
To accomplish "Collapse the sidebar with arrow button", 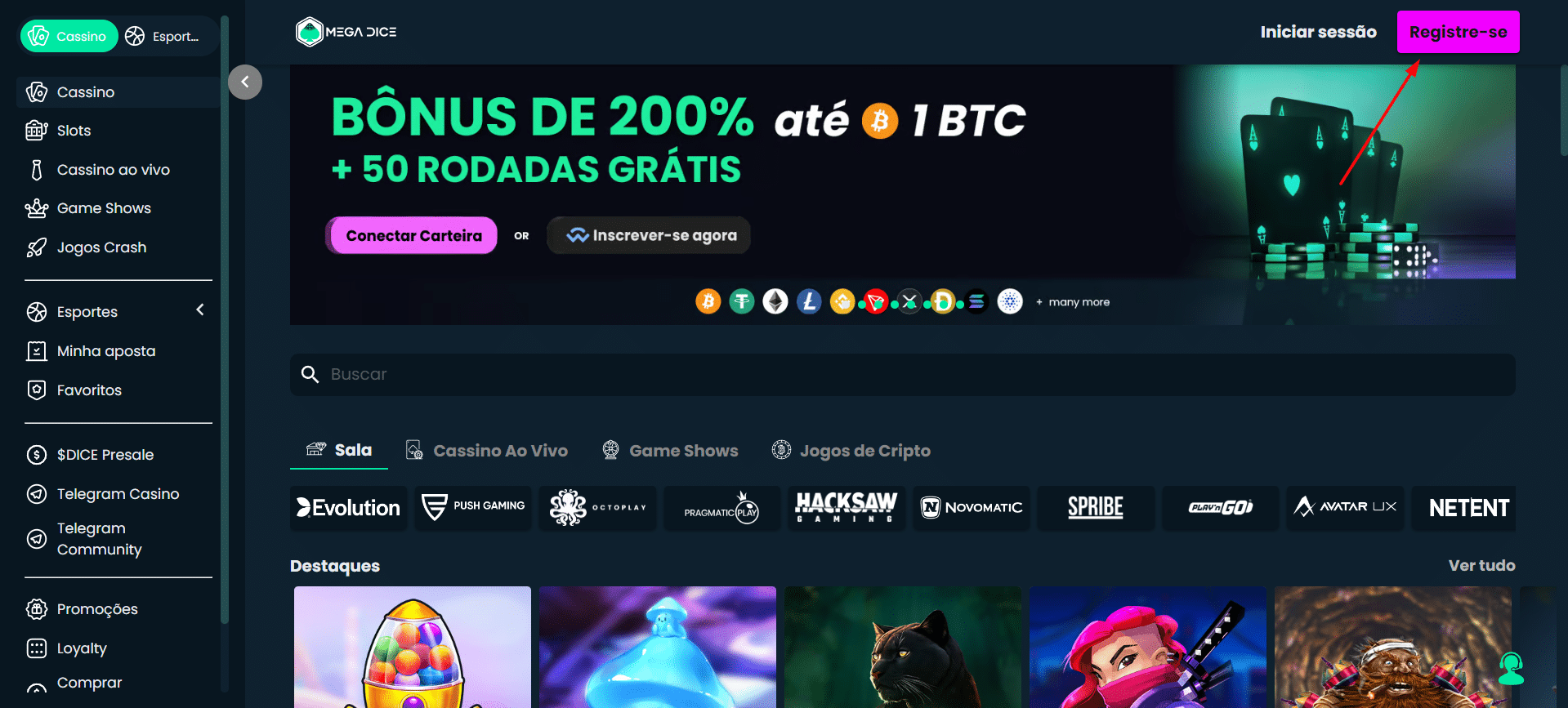I will [245, 82].
